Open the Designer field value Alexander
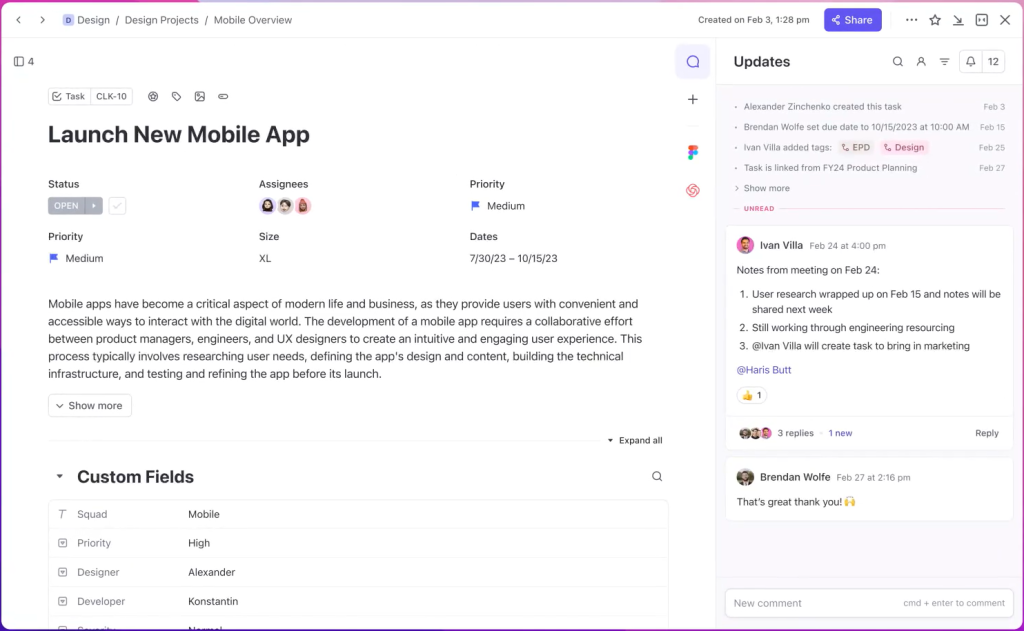 (212, 572)
